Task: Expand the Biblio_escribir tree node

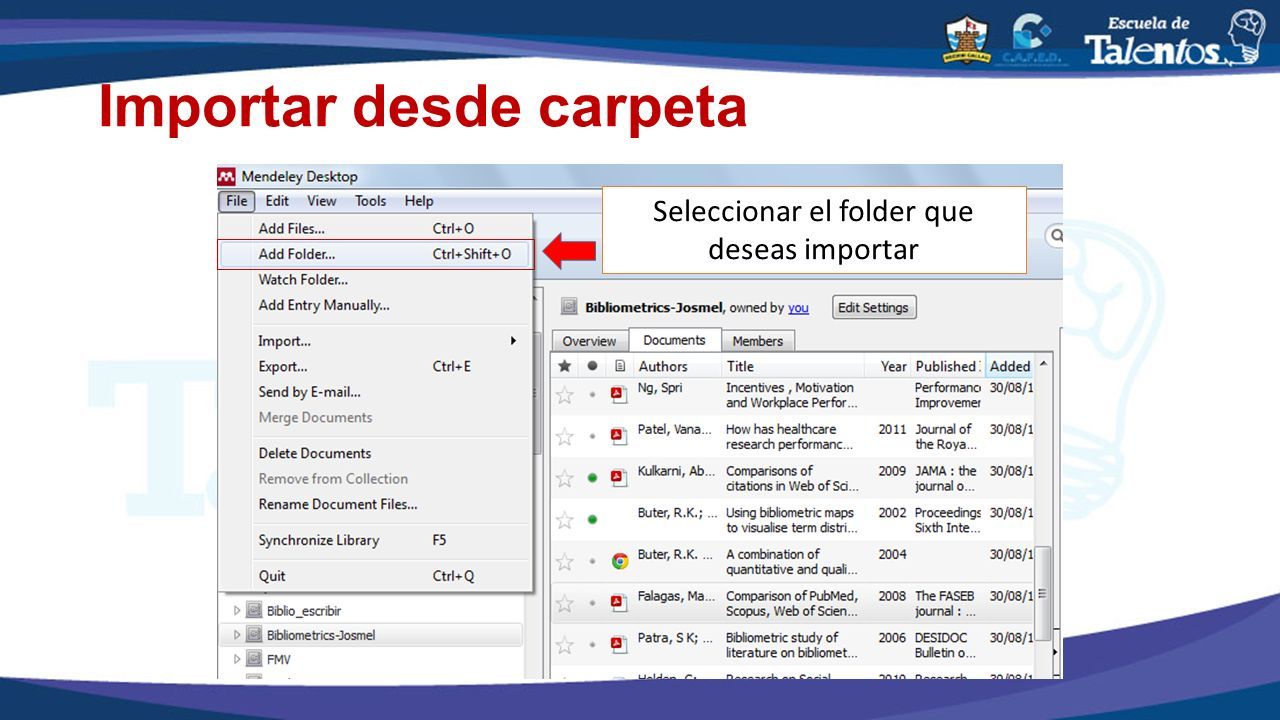Action: [x=237, y=610]
